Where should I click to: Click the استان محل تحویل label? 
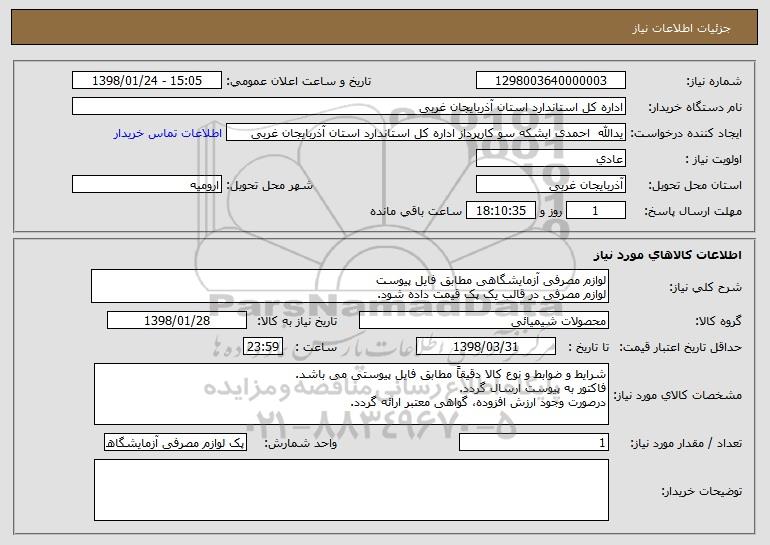[x=695, y=185]
